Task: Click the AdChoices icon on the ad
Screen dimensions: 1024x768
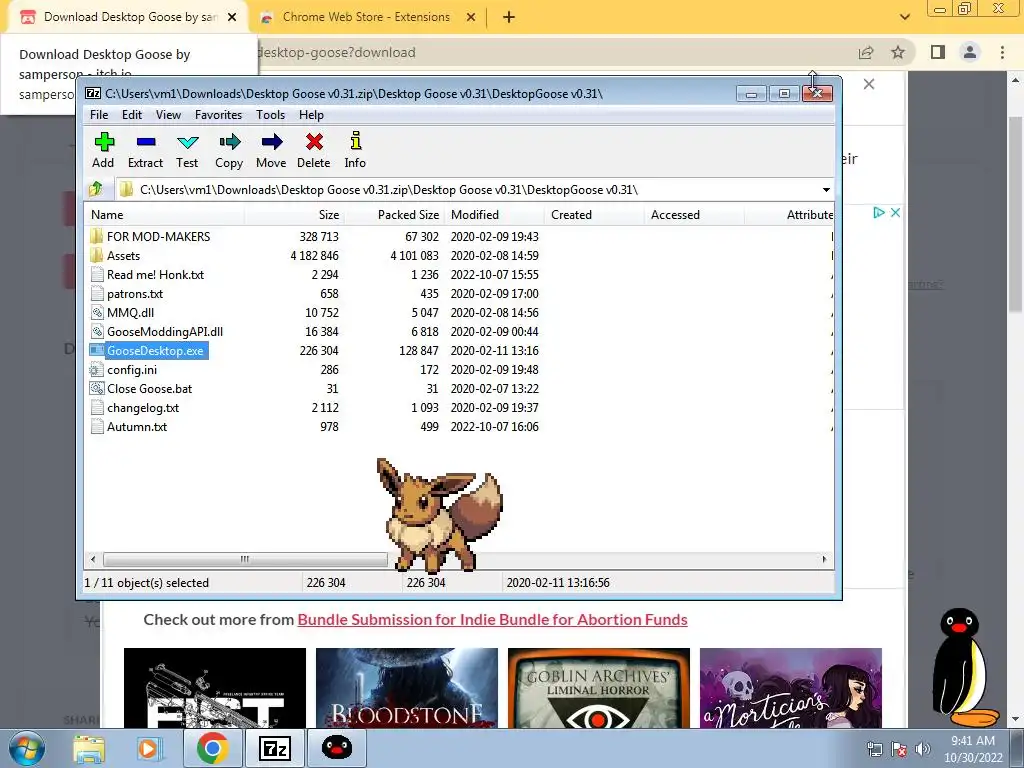Action: click(878, 212)
